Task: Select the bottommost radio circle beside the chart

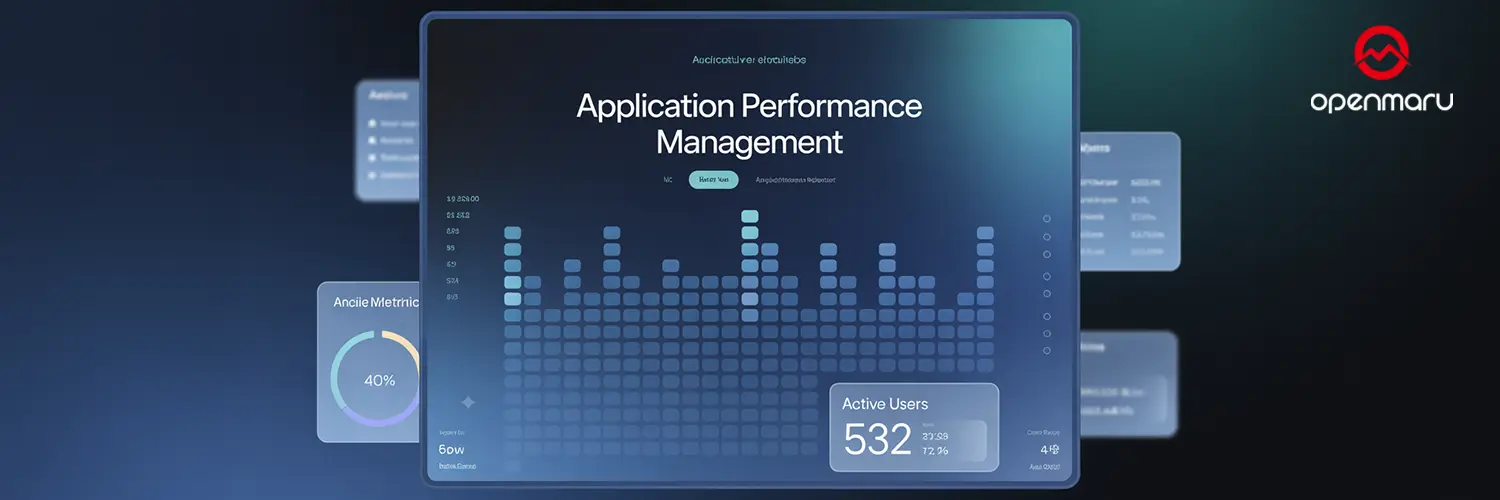Action: tap(1047, 351)
